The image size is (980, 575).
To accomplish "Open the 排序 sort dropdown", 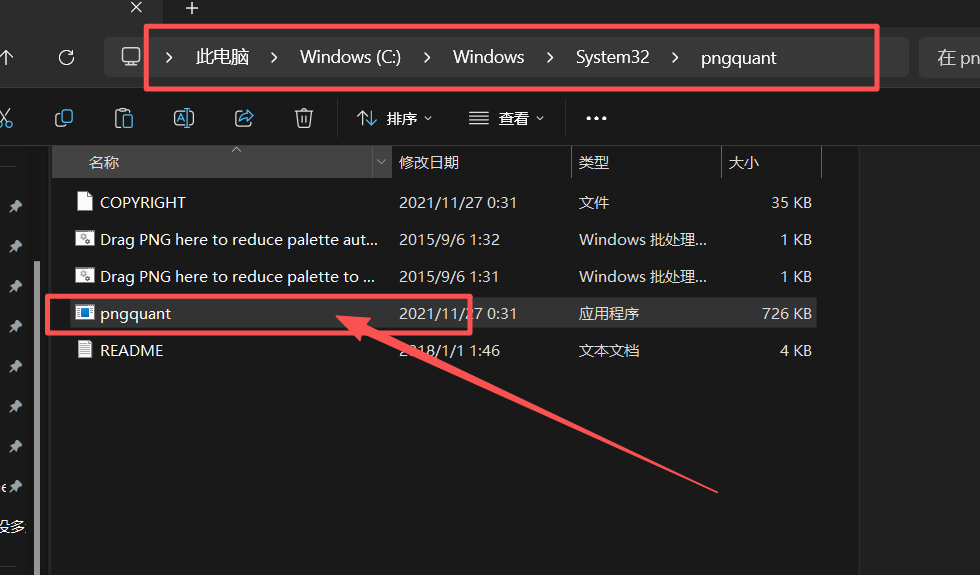I will [x=394, y=118].
